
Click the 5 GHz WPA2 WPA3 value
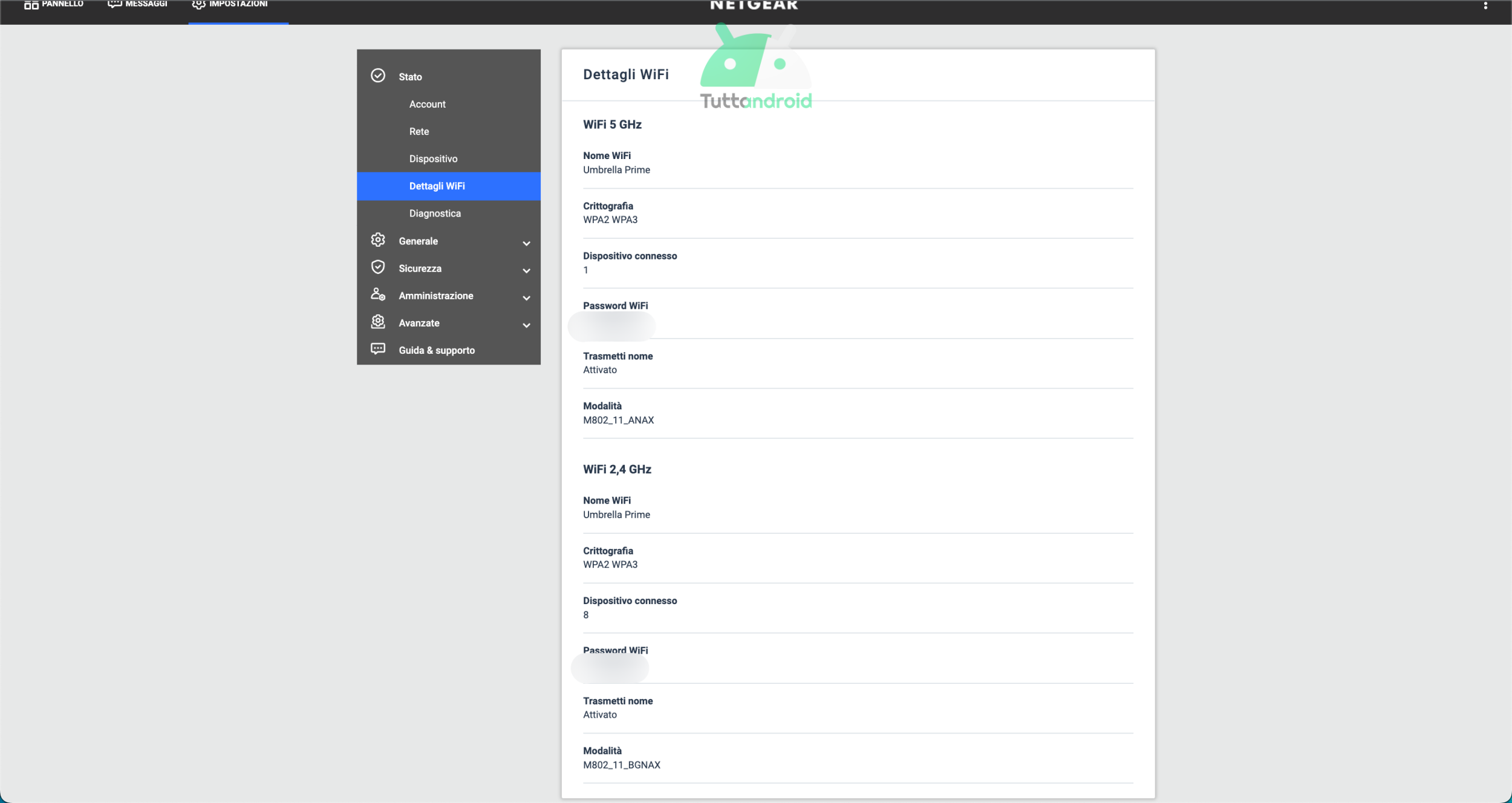tap(610, 220)
